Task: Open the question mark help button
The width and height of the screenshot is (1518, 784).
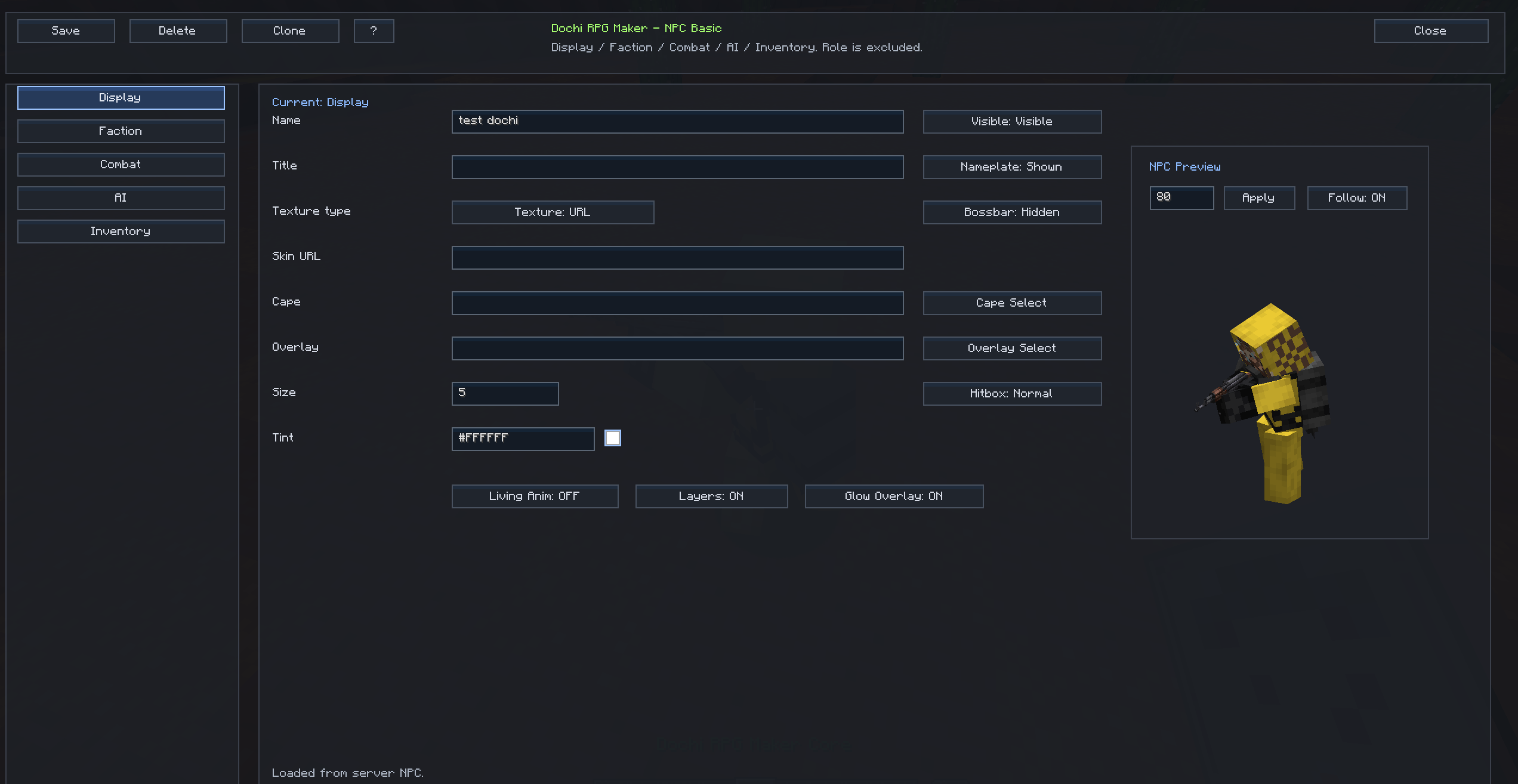Action: pos(374,31)
